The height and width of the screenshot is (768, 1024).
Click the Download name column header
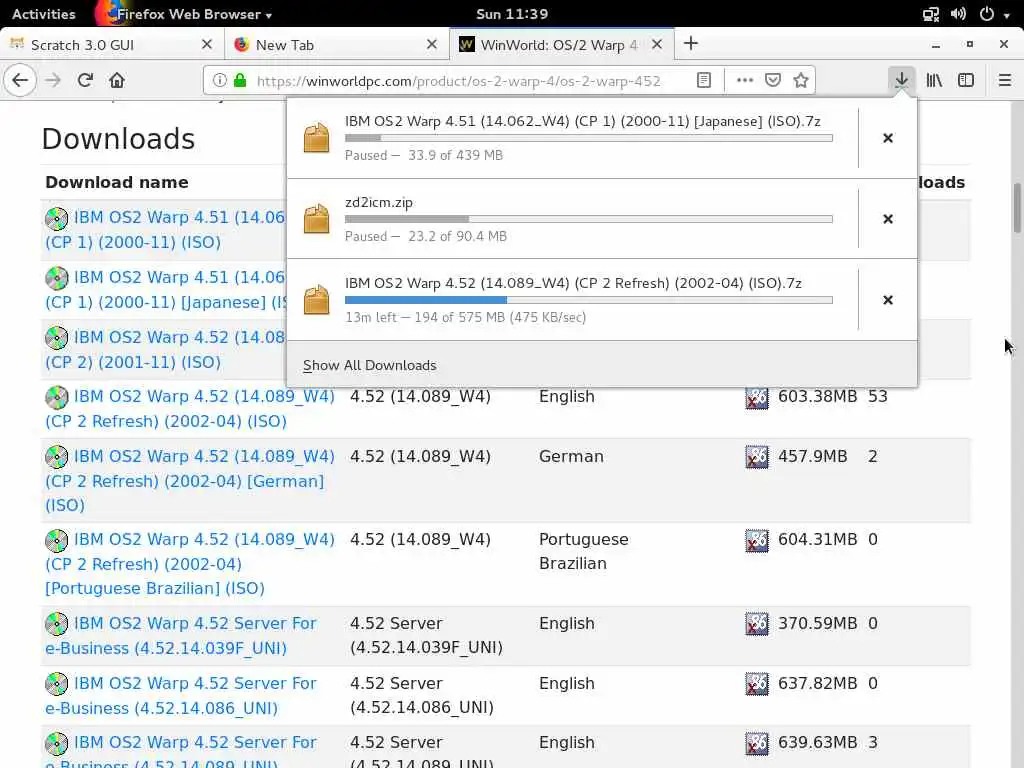click(x=117, y=182)
